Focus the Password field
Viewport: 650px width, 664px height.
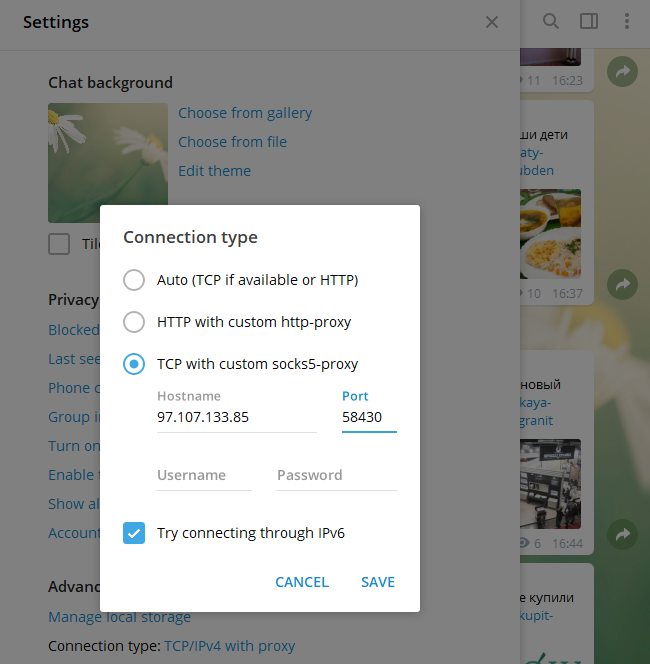337,475
